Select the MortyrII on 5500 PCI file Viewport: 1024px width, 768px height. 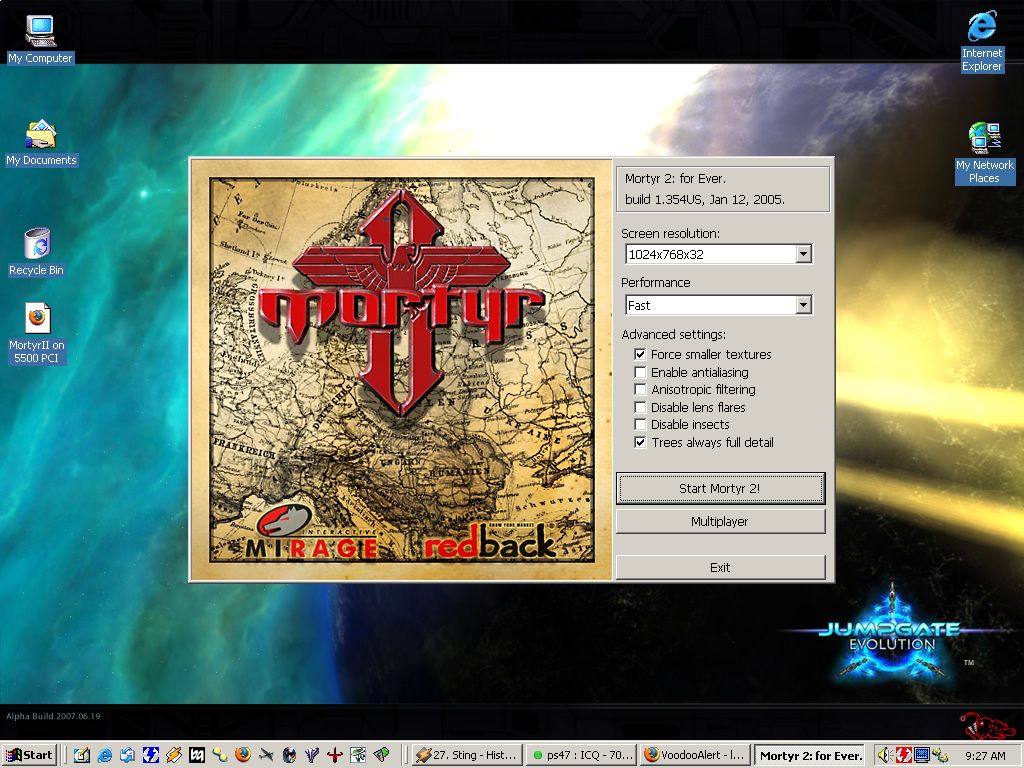(37, 333)
